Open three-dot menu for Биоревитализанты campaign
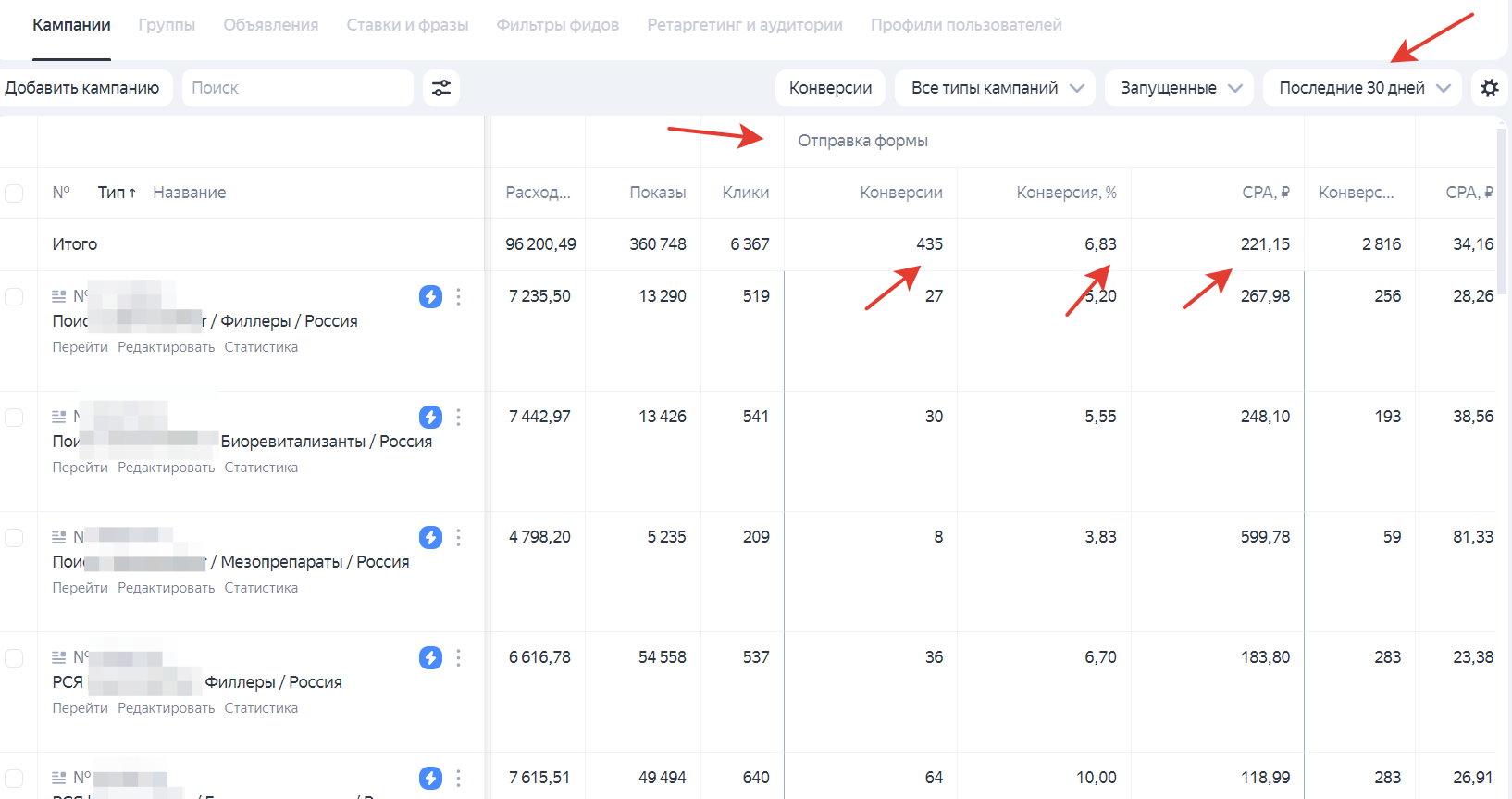 [458, 417]
